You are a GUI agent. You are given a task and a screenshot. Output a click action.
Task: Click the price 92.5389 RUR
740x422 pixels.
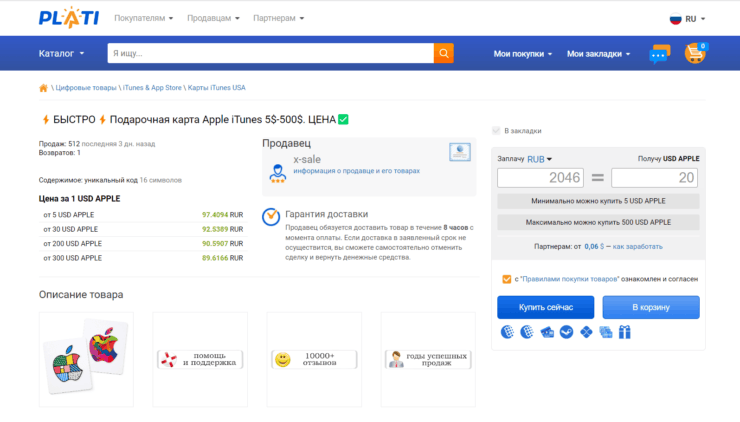point(222,229)
